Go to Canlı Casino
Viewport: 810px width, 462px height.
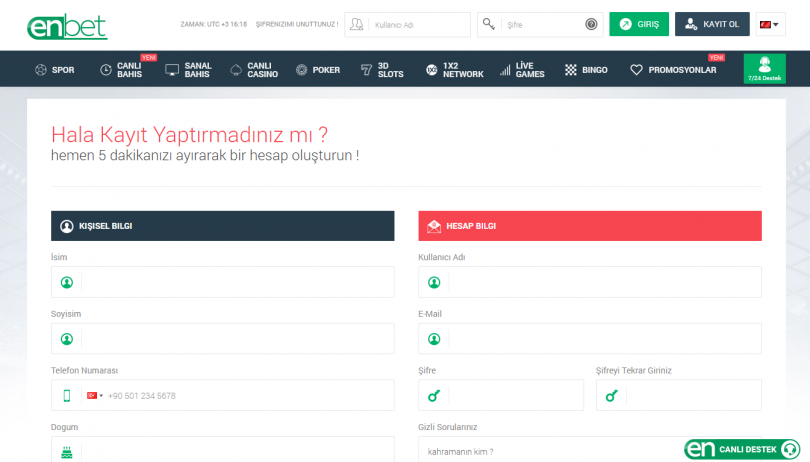[254, 70]
